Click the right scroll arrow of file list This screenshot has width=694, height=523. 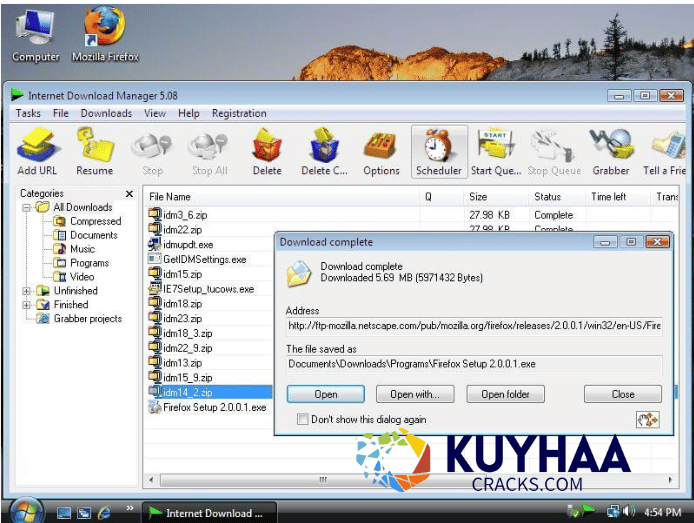click(670, 480)
